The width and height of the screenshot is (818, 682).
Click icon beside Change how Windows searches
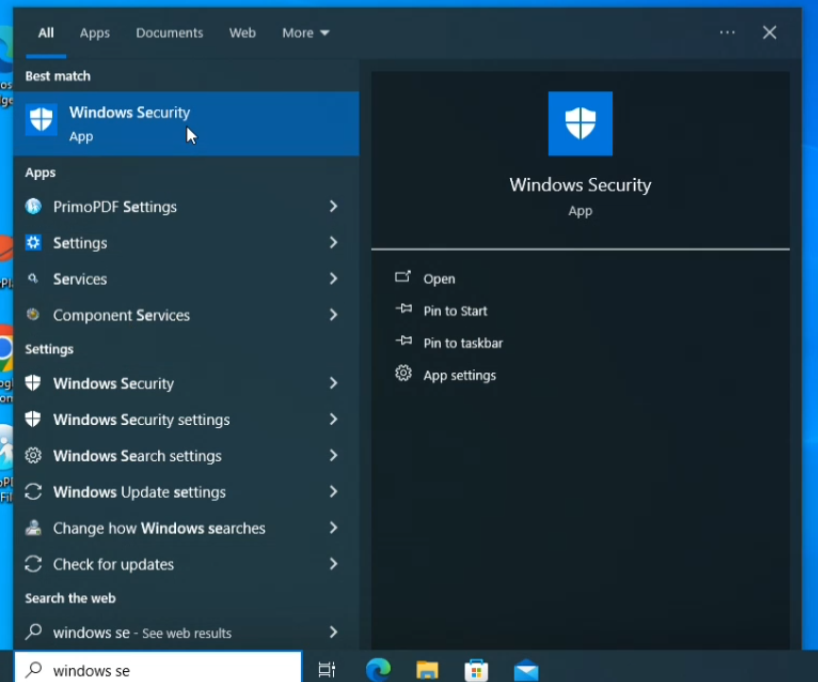[x=33, y=528]
